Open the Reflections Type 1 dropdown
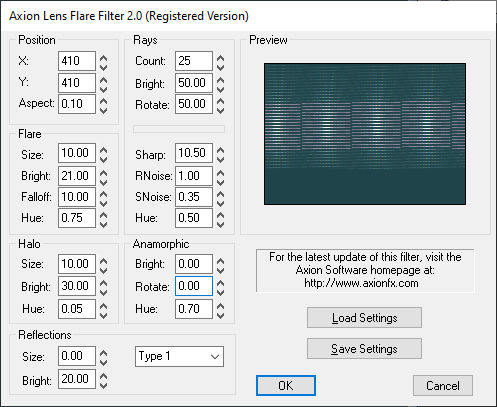 tap(179, 356)
